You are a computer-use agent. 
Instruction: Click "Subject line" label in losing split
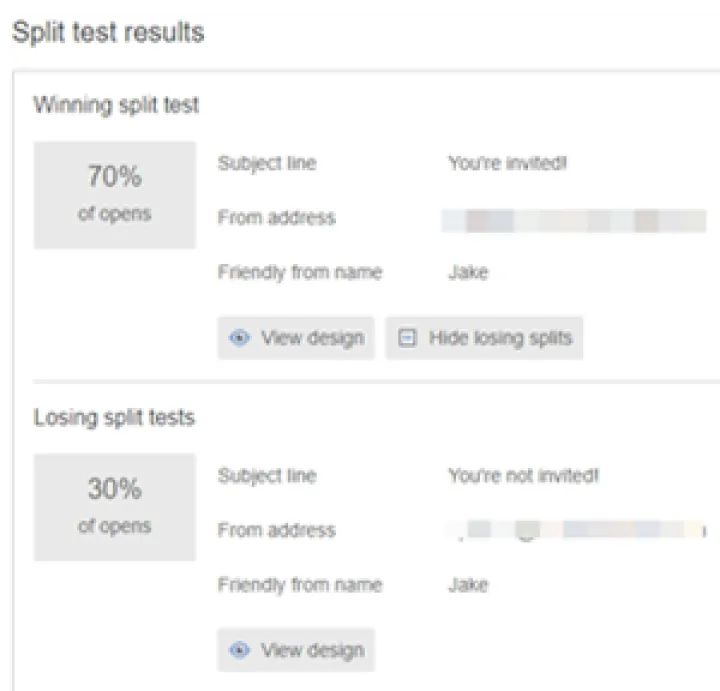pos(267,476)
